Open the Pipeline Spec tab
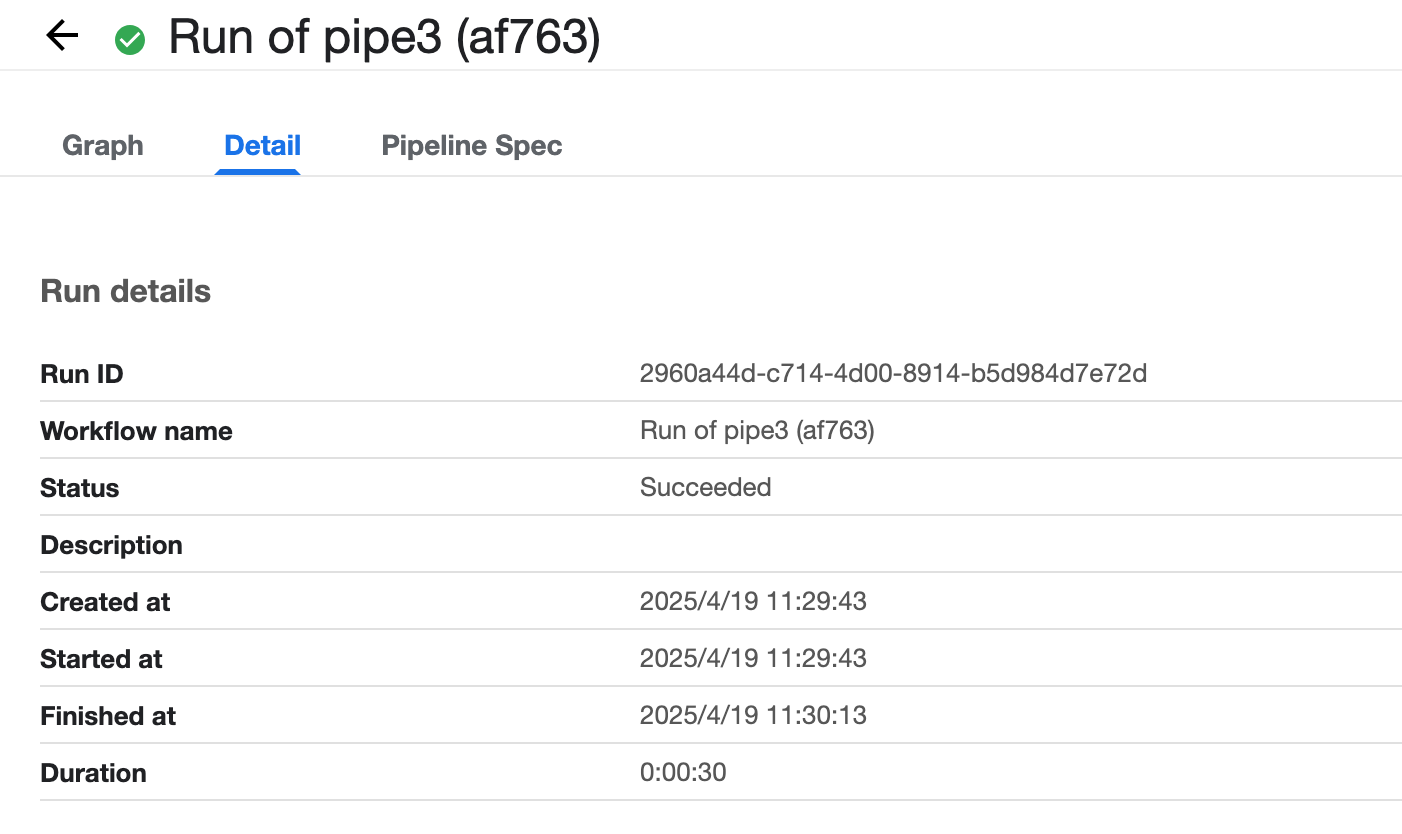Screen dimensions: 1402x834 472,146
